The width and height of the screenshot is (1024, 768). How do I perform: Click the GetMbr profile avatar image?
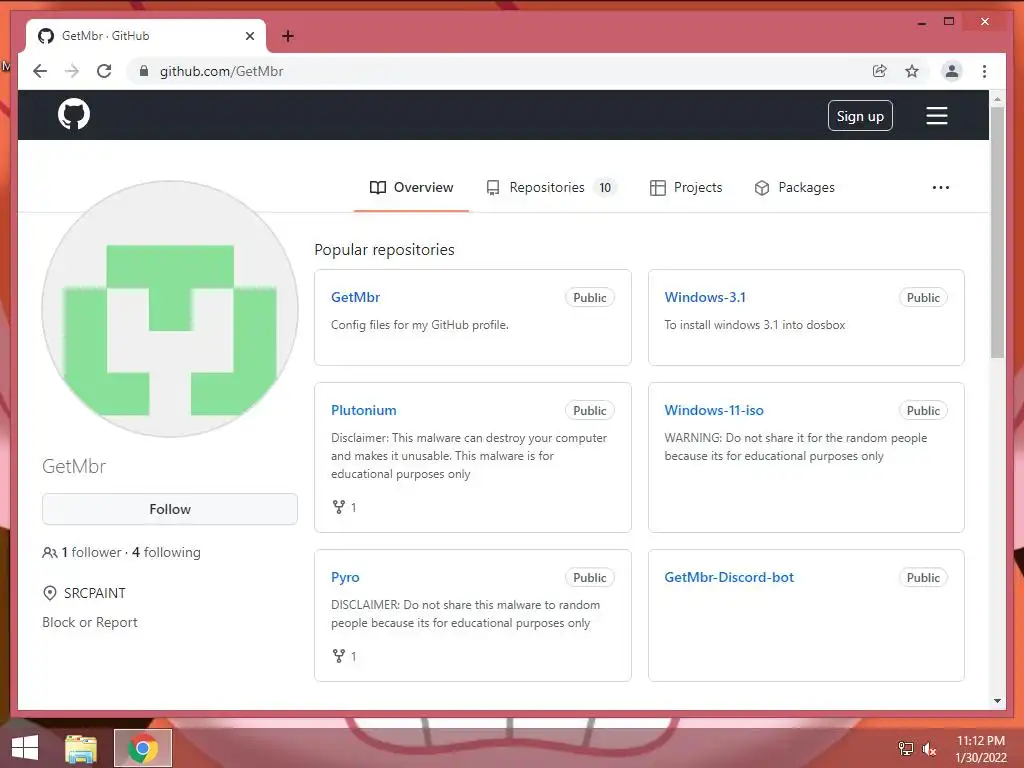click(170, 309)
